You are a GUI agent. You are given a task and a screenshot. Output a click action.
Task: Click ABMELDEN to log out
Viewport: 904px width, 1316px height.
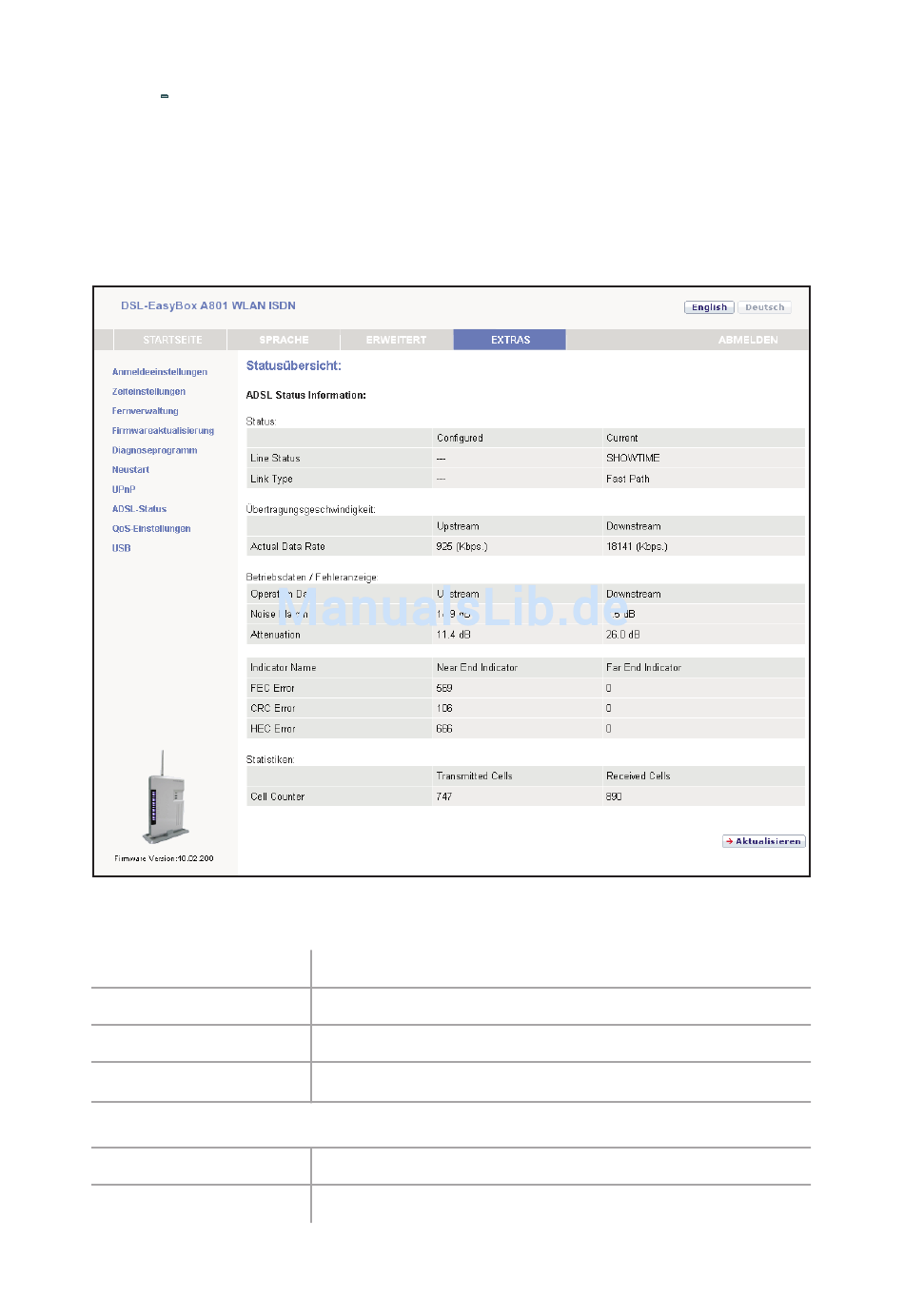pos(748,340)
